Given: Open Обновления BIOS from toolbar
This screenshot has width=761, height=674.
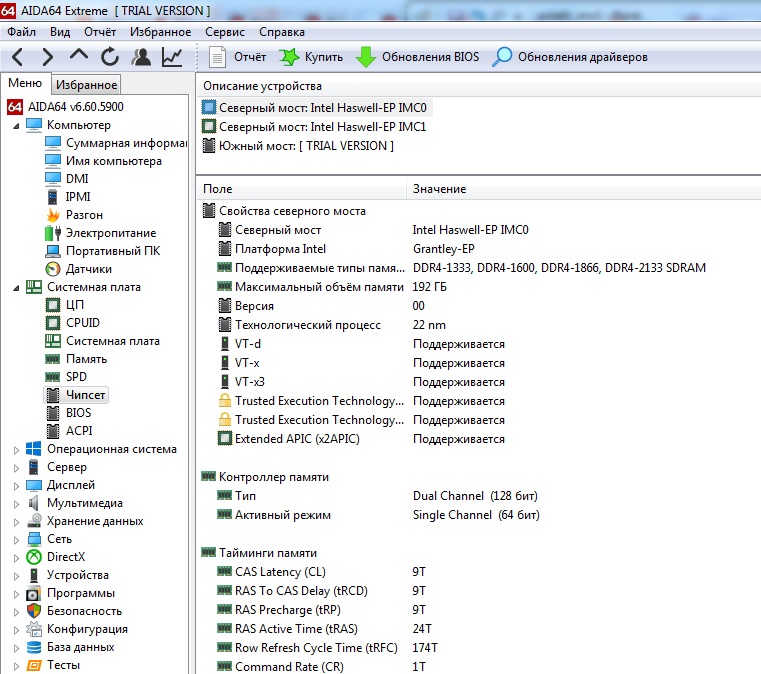Looking at the screenshot, I should coord(417,57).
